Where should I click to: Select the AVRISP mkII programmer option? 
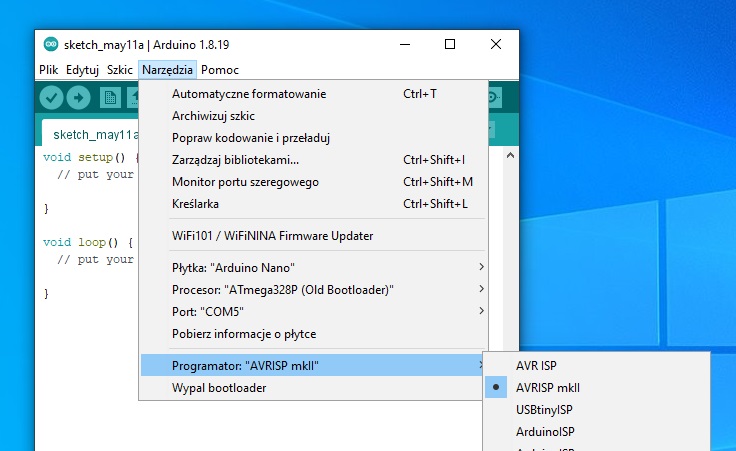point(596,388)
